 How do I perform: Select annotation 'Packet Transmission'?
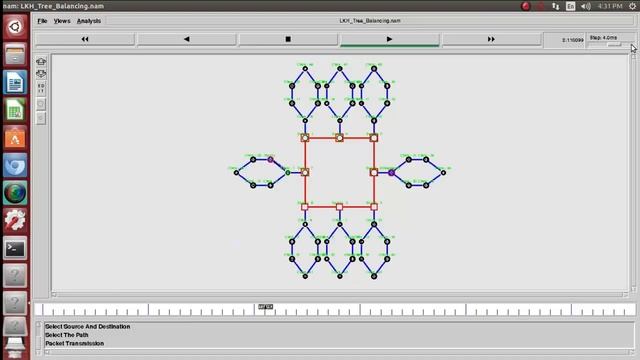click(x=75, y=344)
